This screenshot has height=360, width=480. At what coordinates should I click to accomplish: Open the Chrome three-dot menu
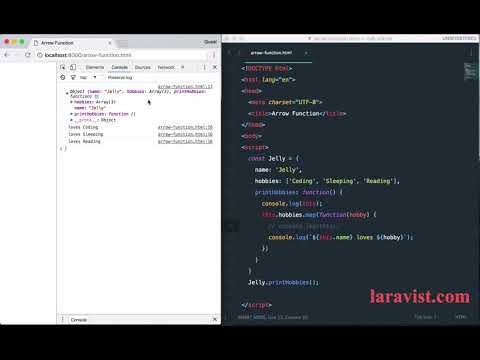click(214, 55)
